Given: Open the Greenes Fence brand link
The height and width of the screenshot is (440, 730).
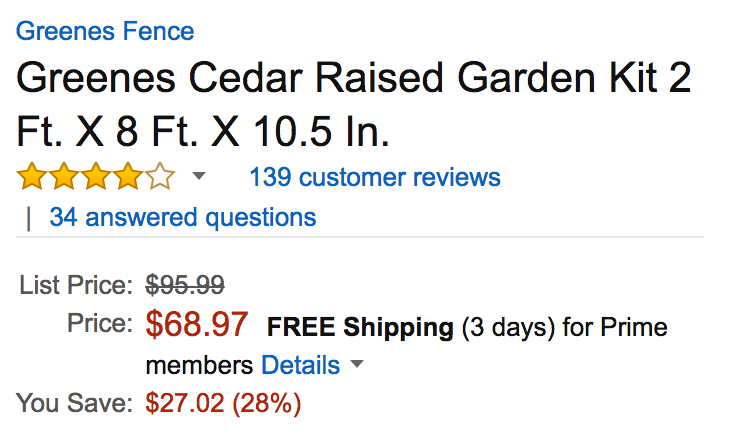Looking at the screenshot, I should (105, 30).
